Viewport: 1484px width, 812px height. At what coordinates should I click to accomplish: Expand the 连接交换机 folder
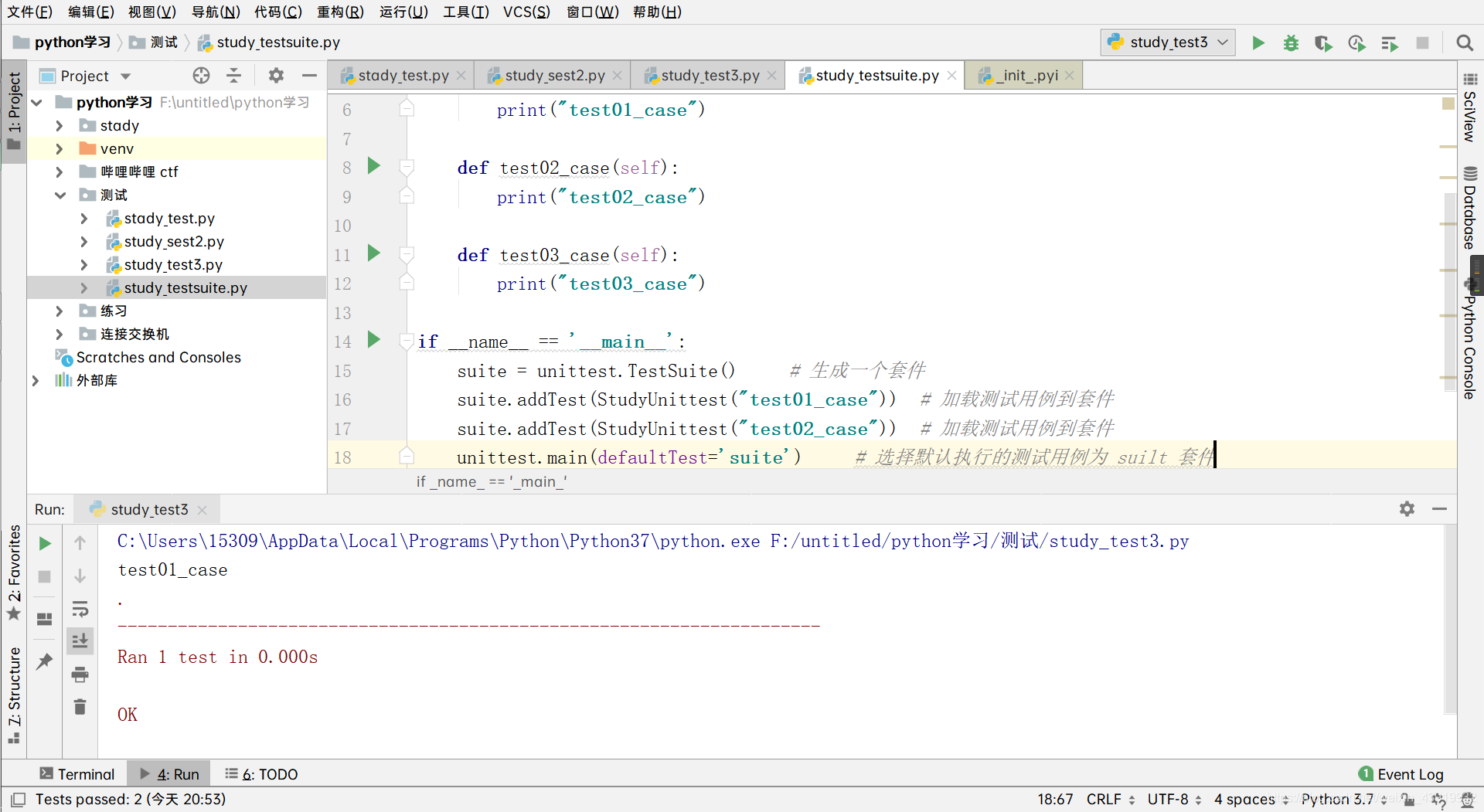tap(60, 334)
